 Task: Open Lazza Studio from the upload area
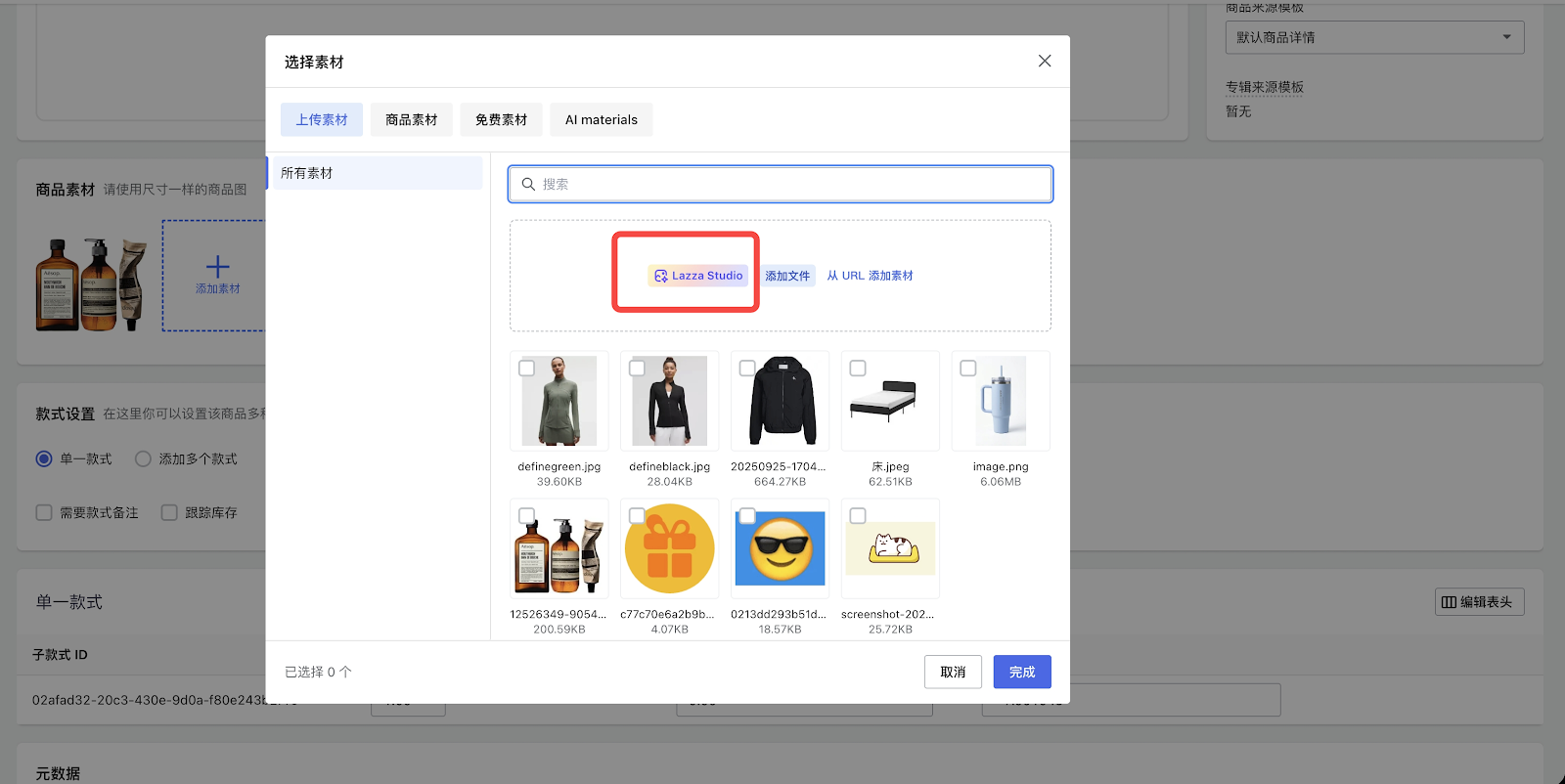click(x=698, y=276)
